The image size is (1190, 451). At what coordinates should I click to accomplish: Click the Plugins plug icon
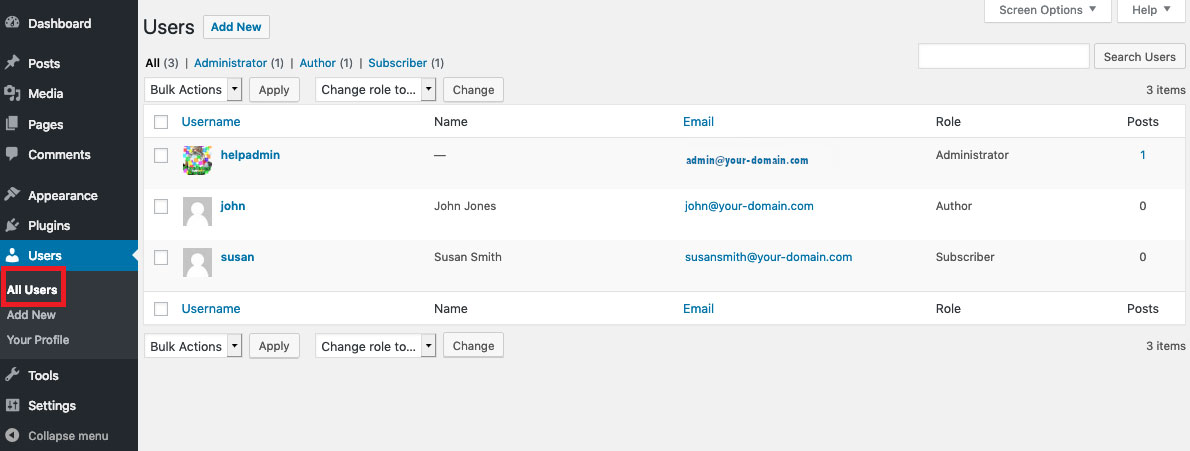click(11, 226)
